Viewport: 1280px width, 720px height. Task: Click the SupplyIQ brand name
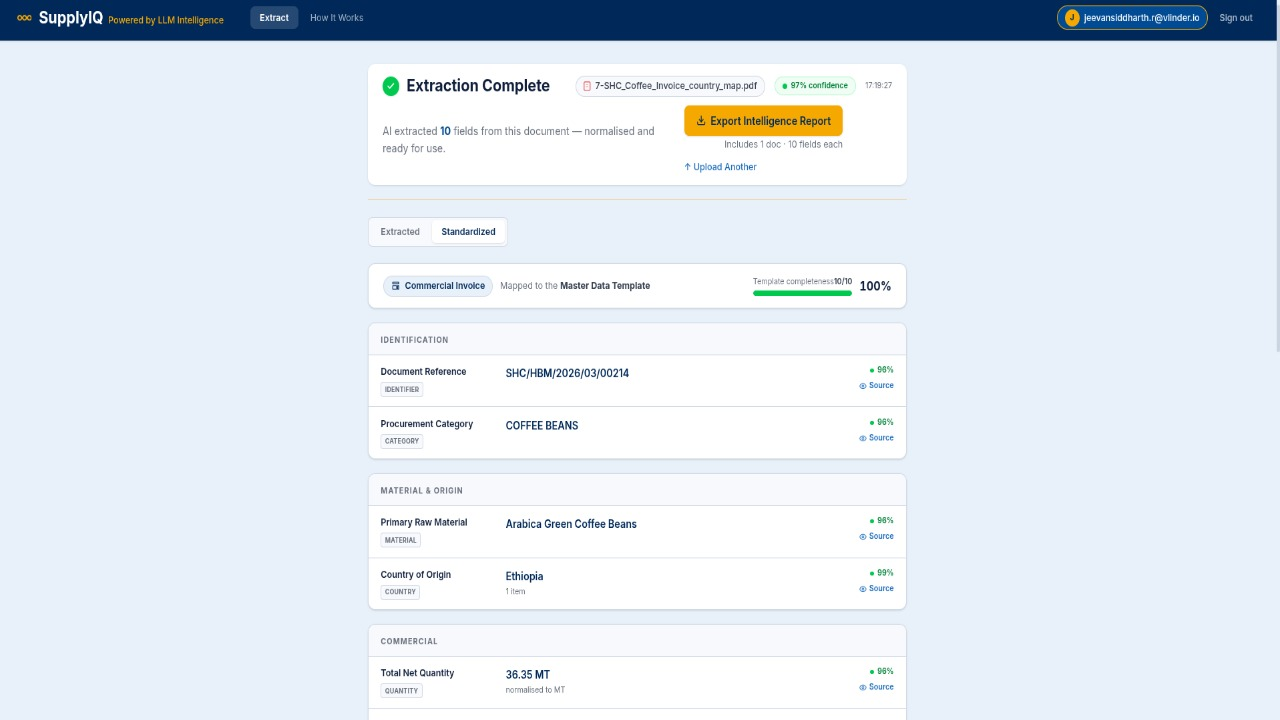pos(70,18)
